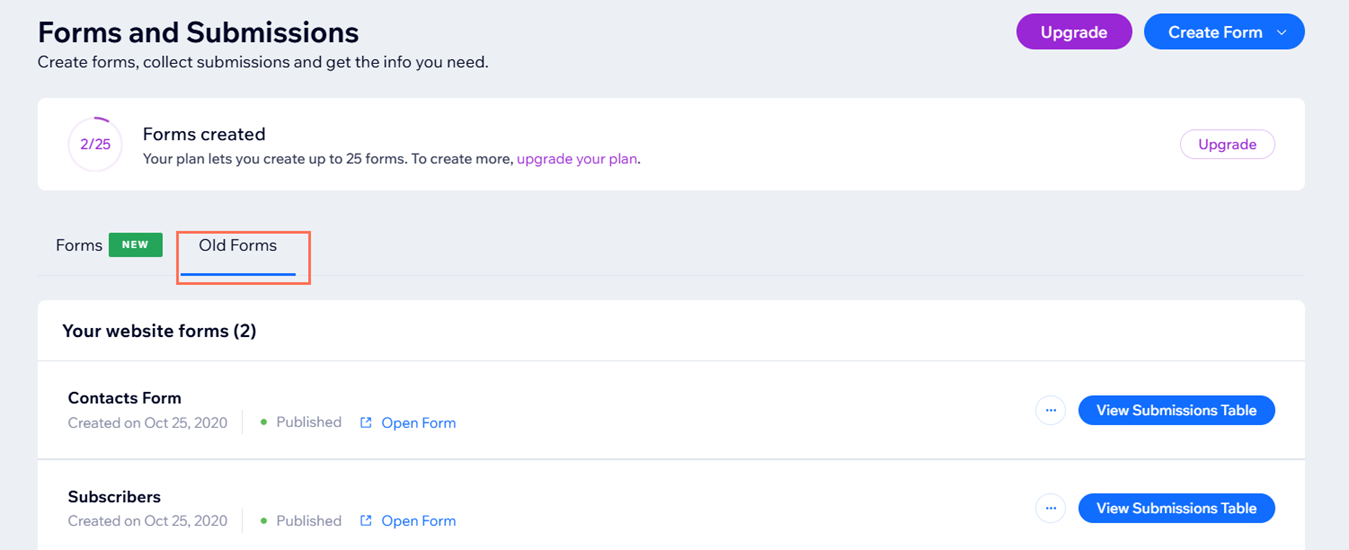1349x550 pixels.
Task: Click the outlined Upgrade button in Forms created card
Action: tap(1227, 144)
